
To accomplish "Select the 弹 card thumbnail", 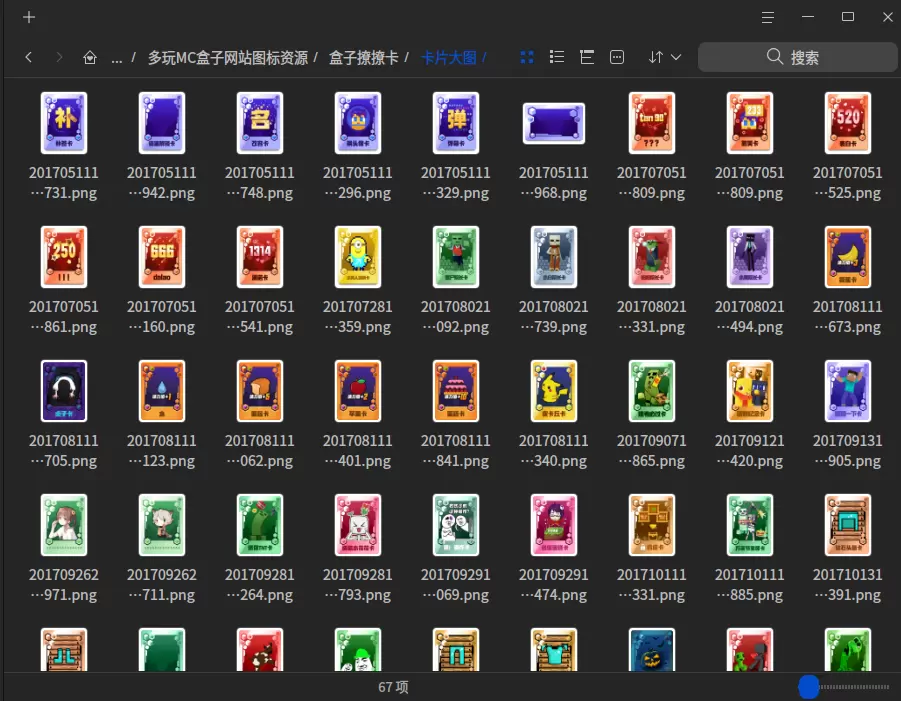I will tap(456, 123).
